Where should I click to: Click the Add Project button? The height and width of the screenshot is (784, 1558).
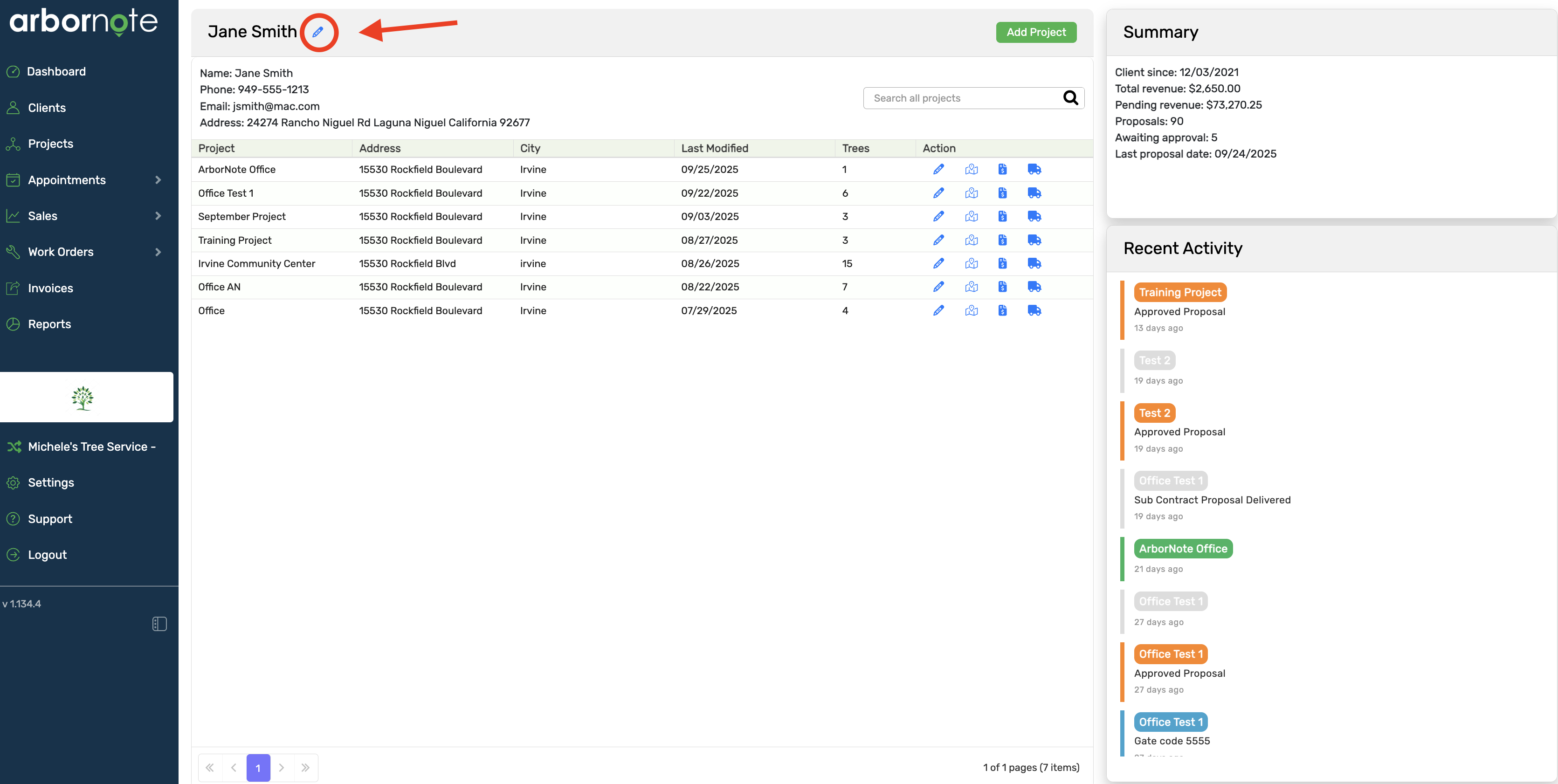[x=1035, y=32]
